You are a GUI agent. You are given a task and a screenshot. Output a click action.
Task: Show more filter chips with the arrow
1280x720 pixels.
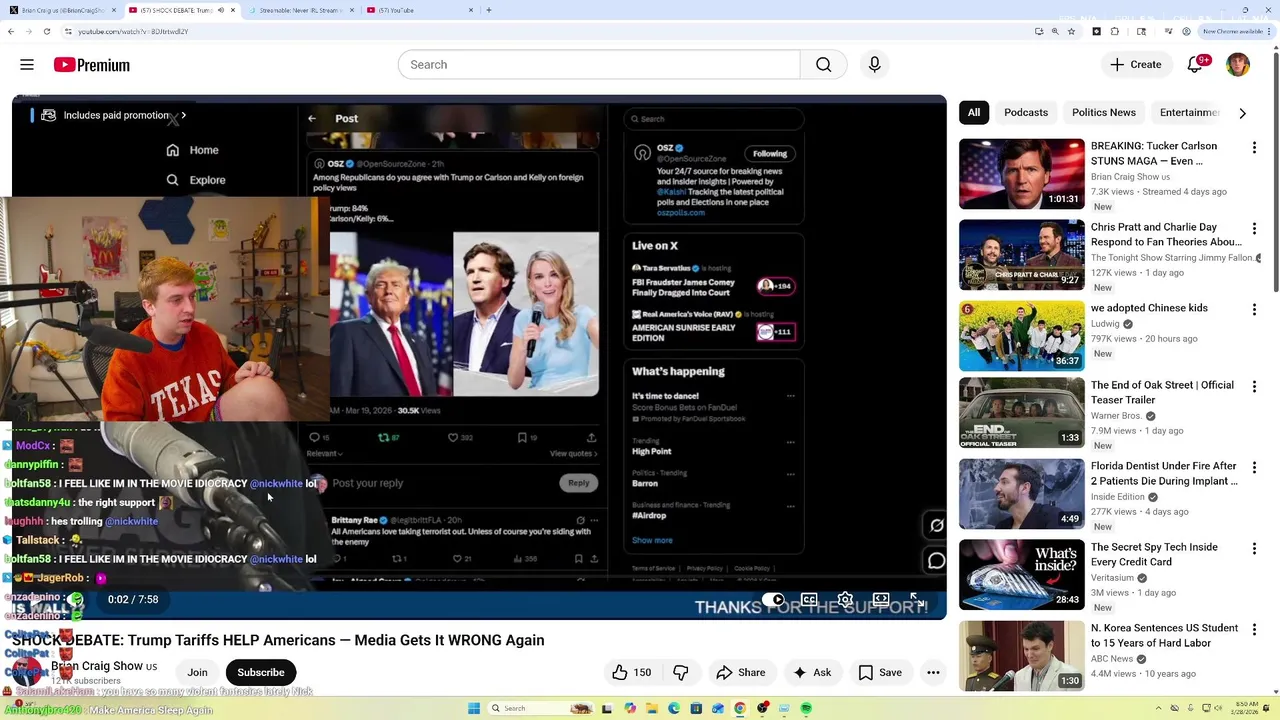[1242, 113]
